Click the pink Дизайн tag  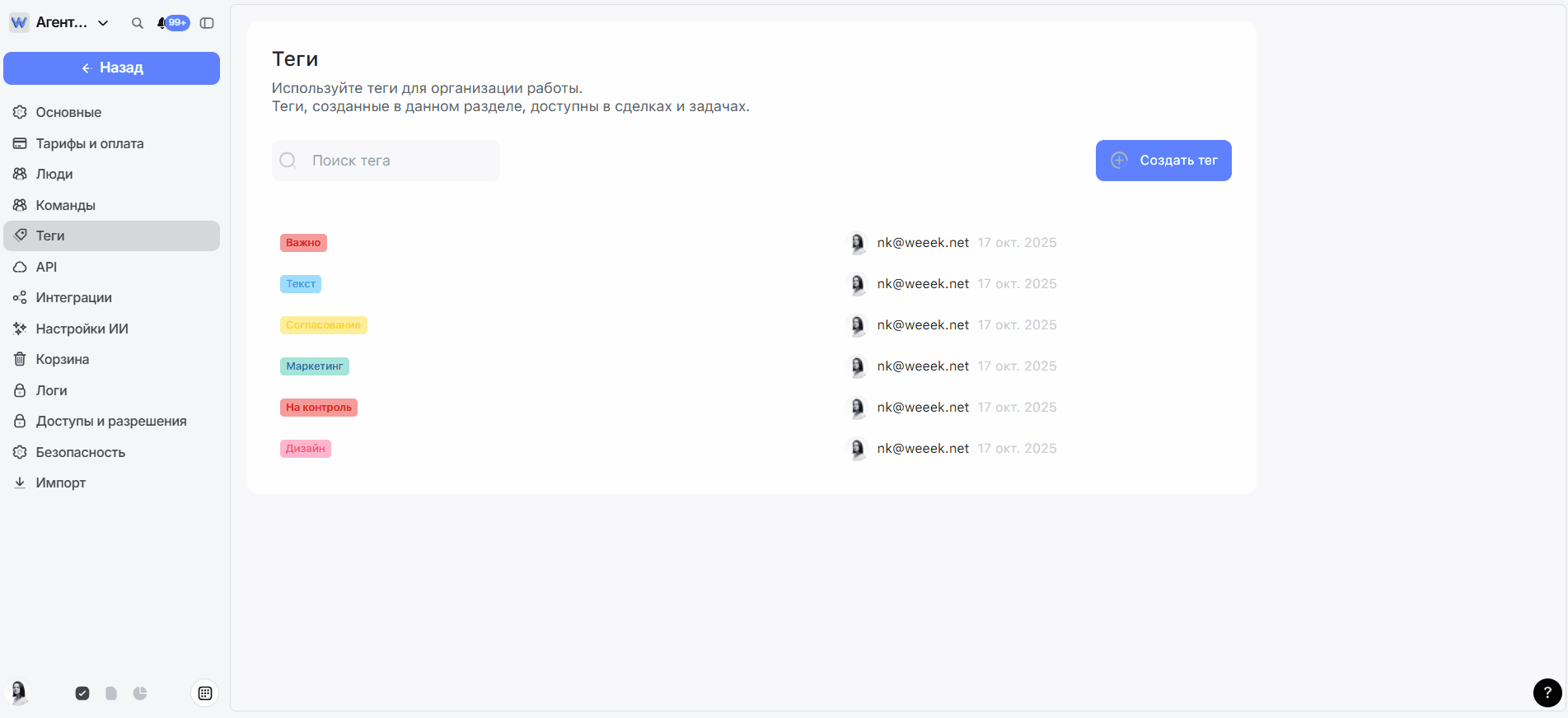tap(305, 449)
